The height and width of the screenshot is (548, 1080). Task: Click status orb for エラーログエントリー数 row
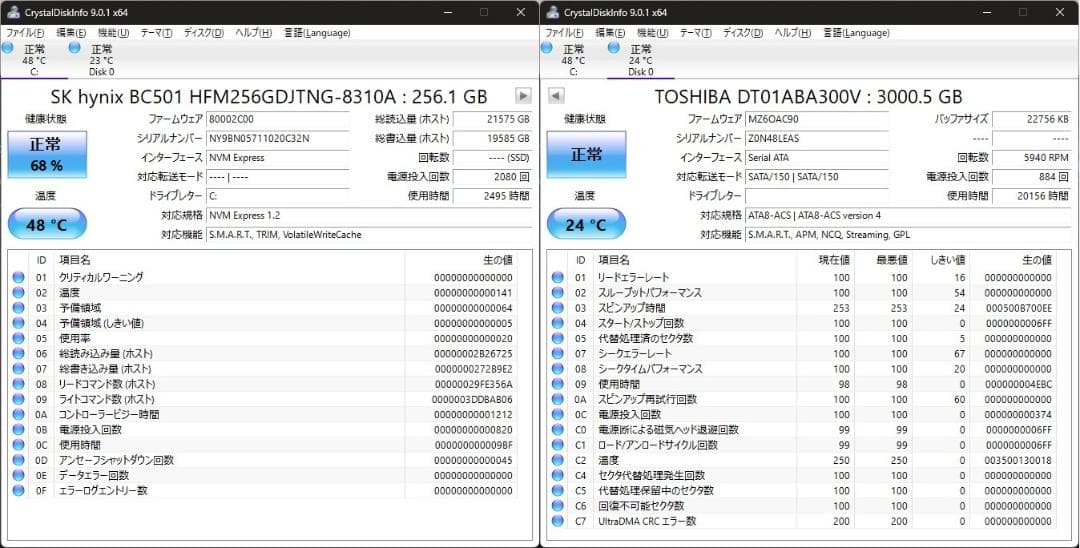click(x=18, y=490)
